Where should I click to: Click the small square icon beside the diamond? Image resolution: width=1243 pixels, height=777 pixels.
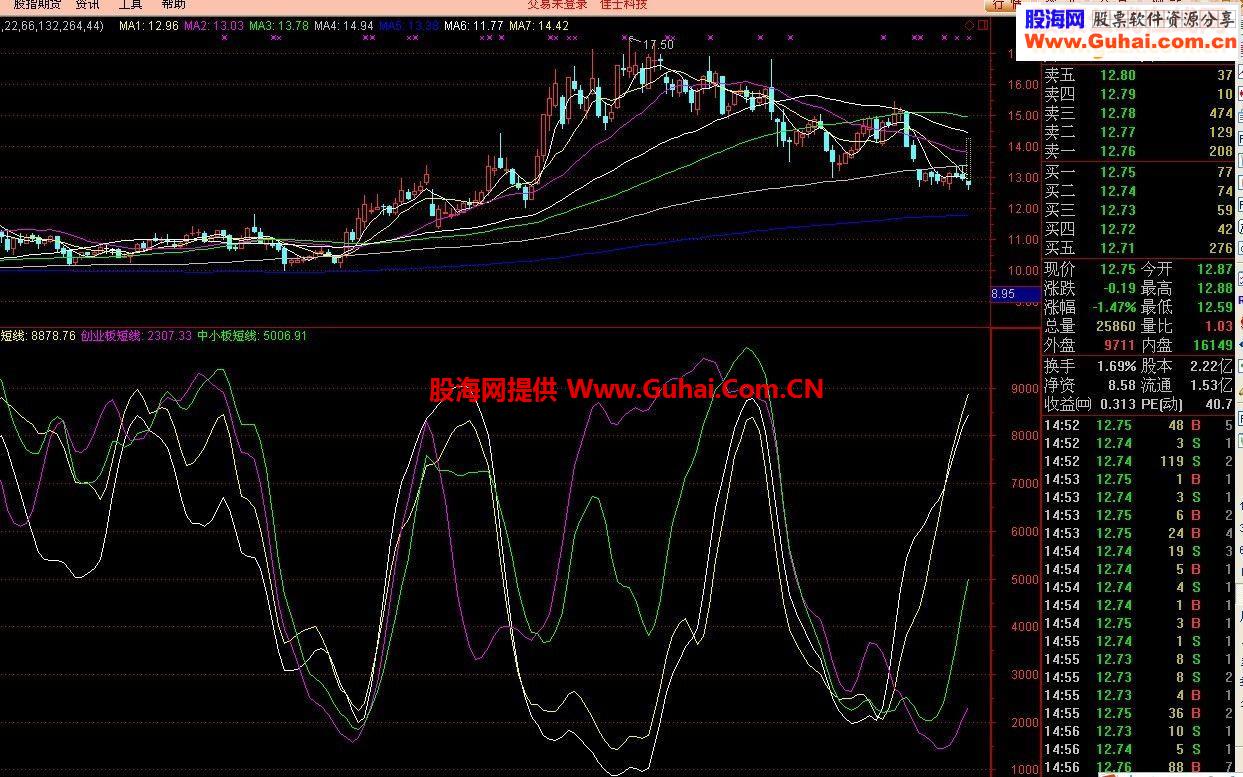point(982,25)
